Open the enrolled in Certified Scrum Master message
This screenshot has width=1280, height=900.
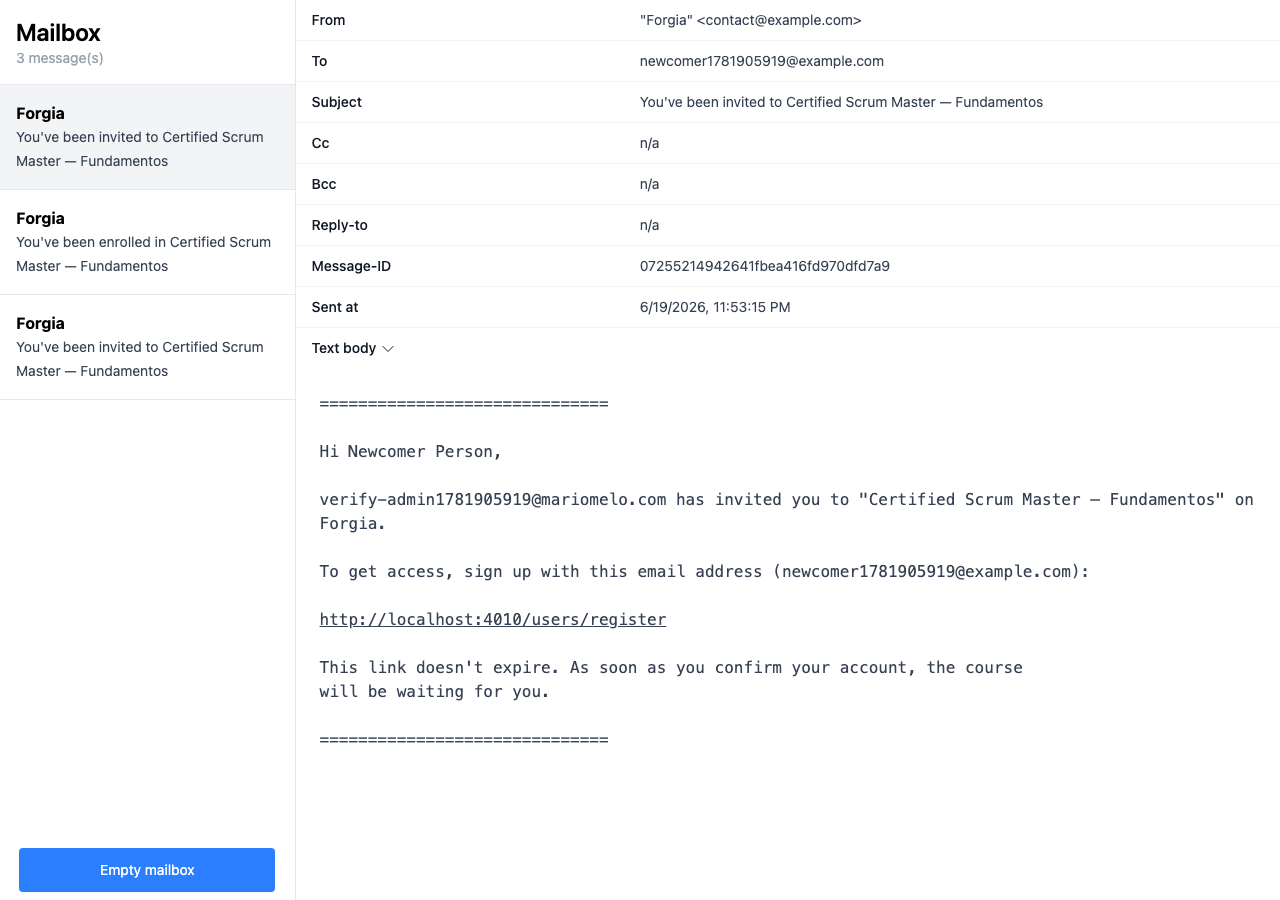[x=147, y=242]
